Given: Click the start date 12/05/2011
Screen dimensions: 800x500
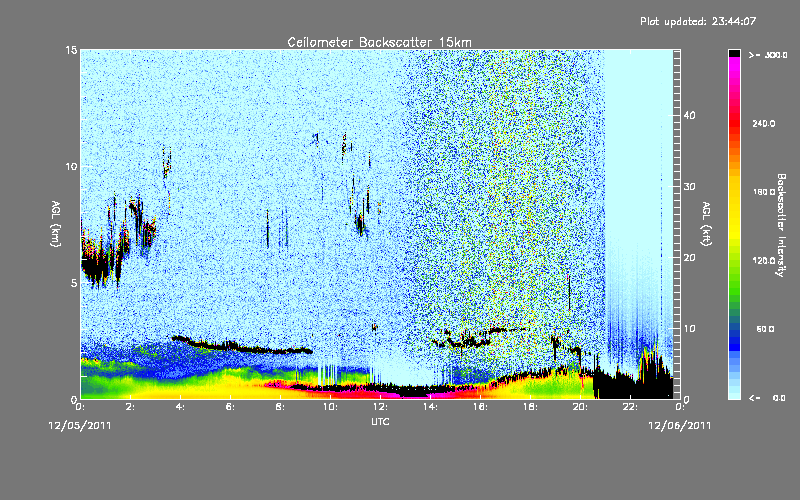Looking at the screenshot, I should point(80,426).
